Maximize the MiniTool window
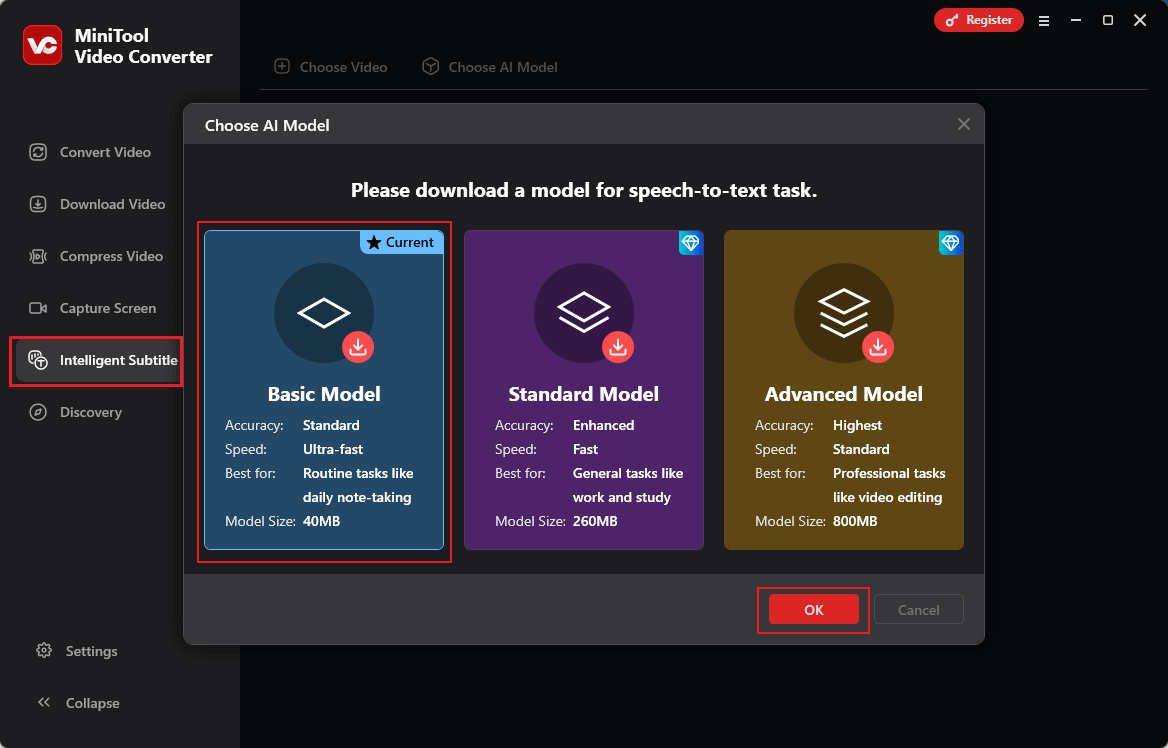This screenshot has width=1168, height=748. click(x=1108, y=21)
